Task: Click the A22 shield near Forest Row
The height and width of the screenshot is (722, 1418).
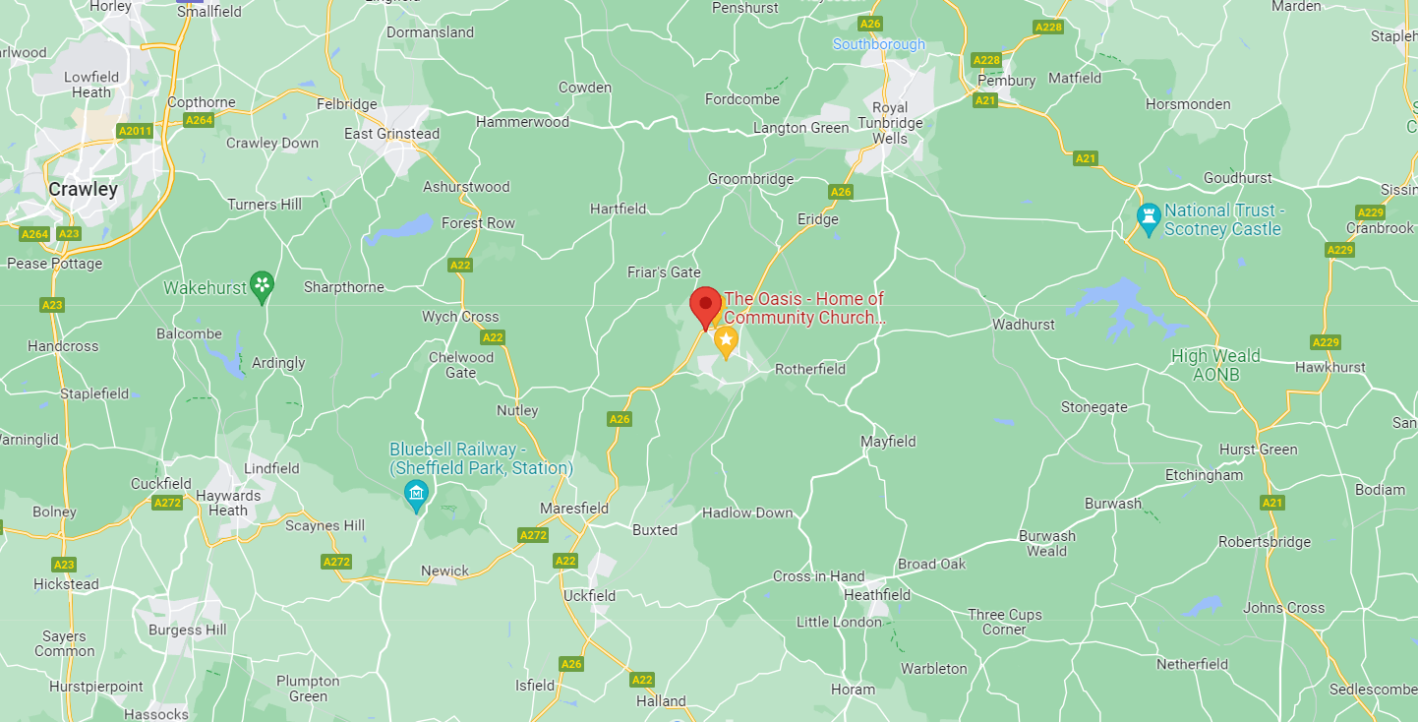Action: coord(460,265)
